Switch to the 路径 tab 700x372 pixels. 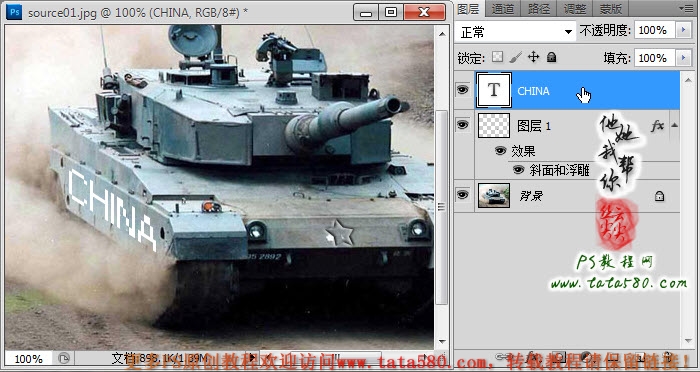[x=539, y=8]
